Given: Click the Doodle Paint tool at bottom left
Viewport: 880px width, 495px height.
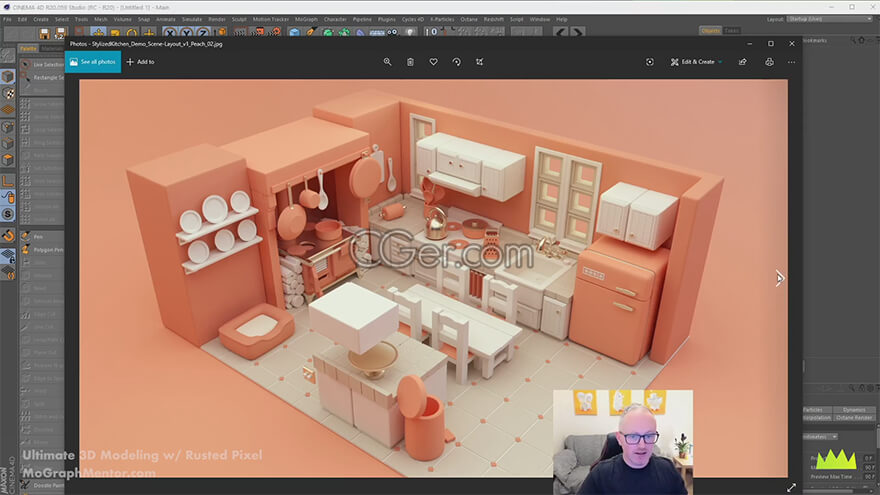Looking at the screenshot, I should coord(42,485).
